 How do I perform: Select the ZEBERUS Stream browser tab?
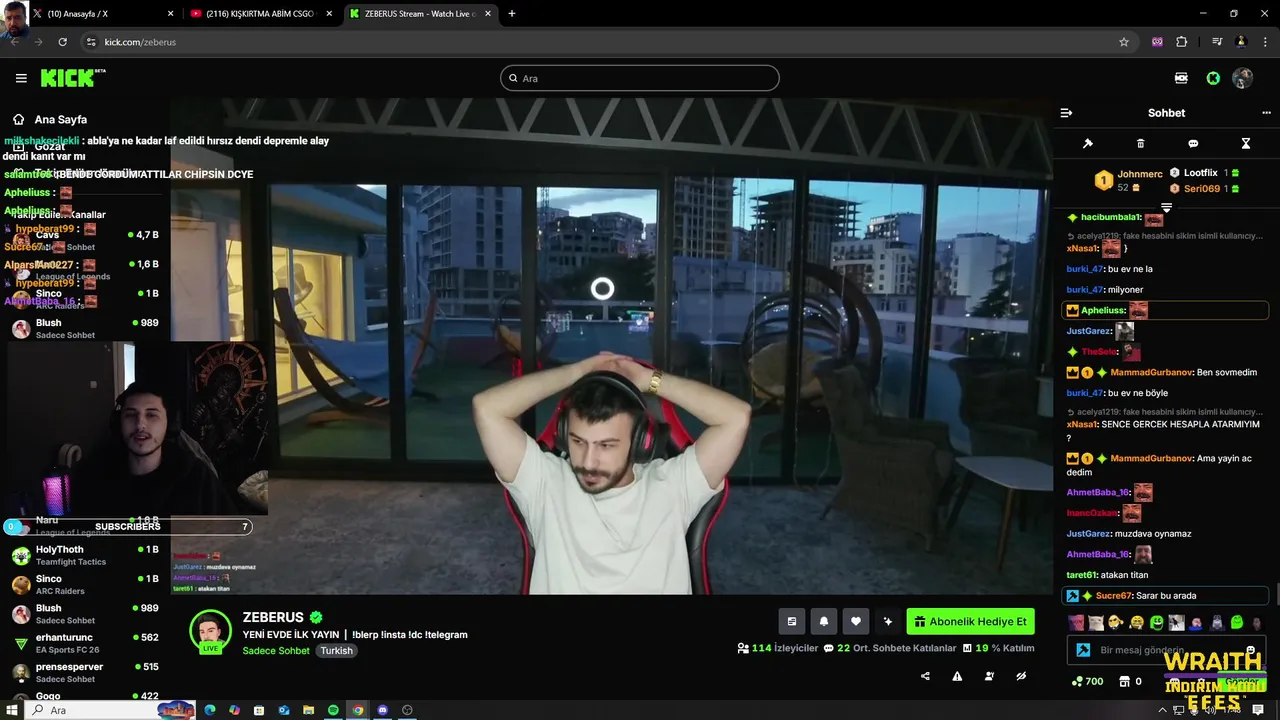420,14
